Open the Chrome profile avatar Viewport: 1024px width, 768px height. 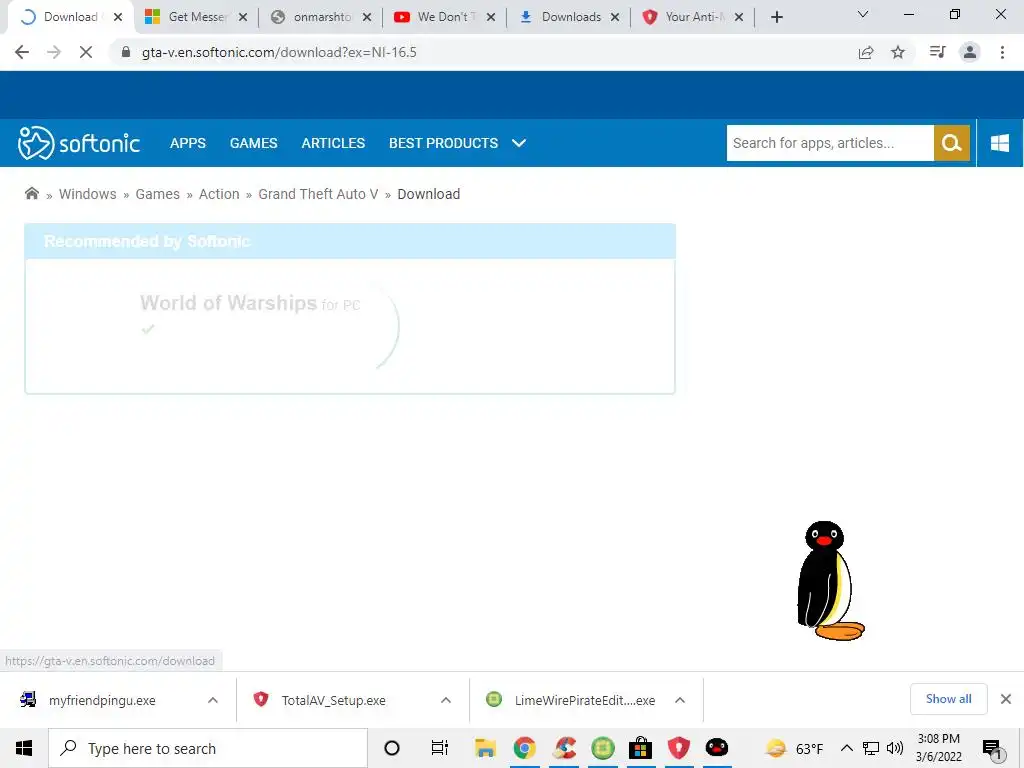pyautogui.click(x=970, y=52)
